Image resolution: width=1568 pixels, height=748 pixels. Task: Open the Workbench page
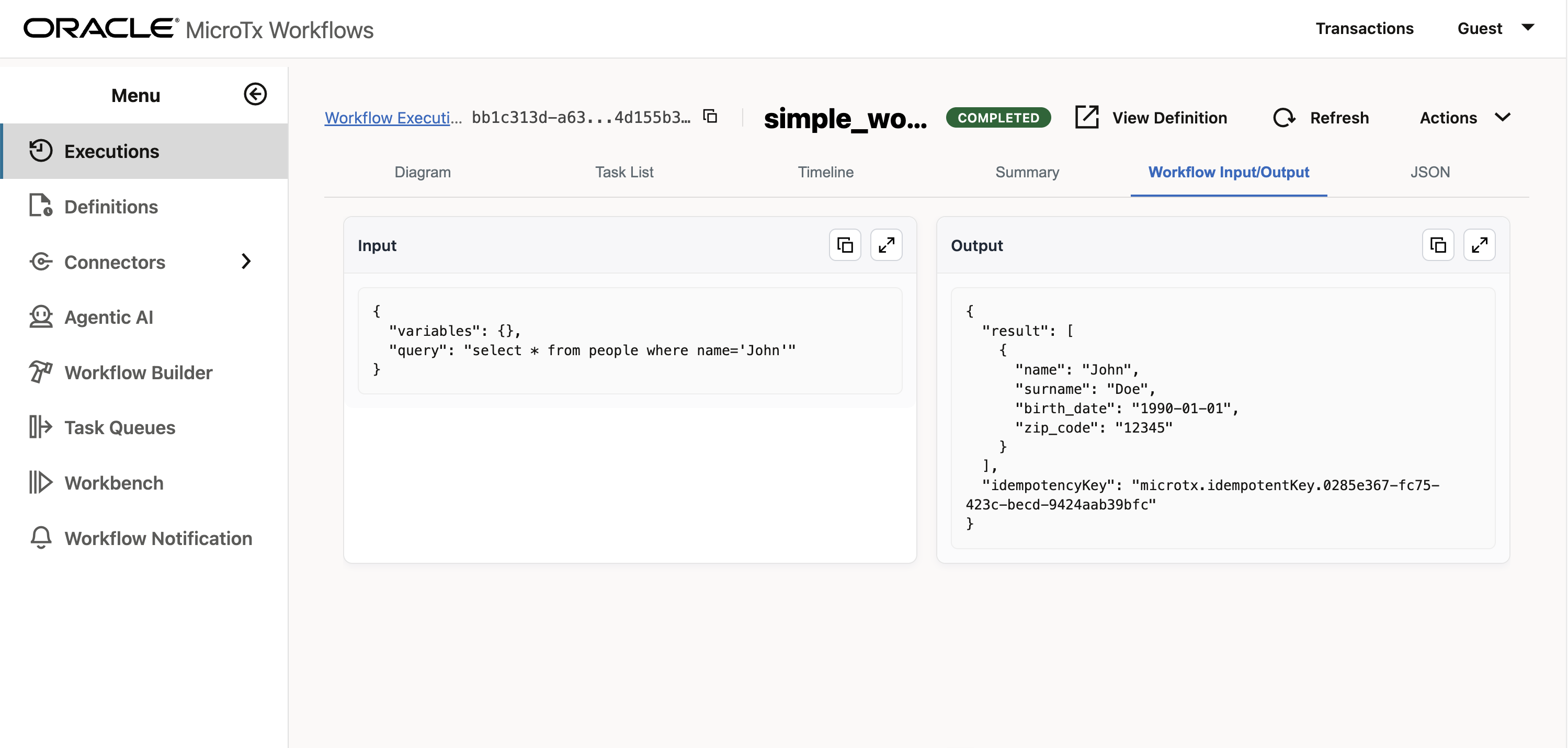(145, 483)
